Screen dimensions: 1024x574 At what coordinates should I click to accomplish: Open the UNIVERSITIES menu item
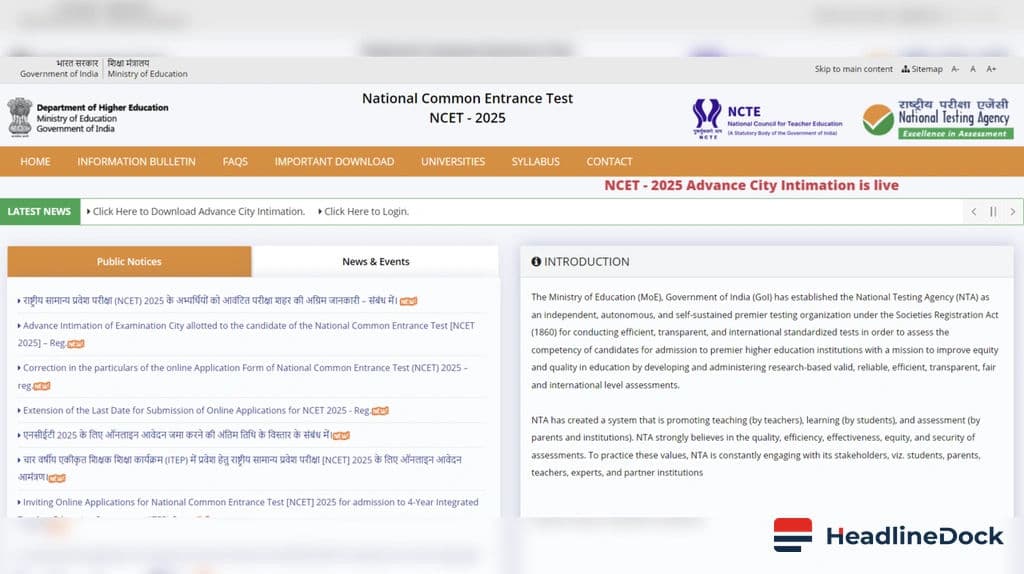tap(453, 161)
